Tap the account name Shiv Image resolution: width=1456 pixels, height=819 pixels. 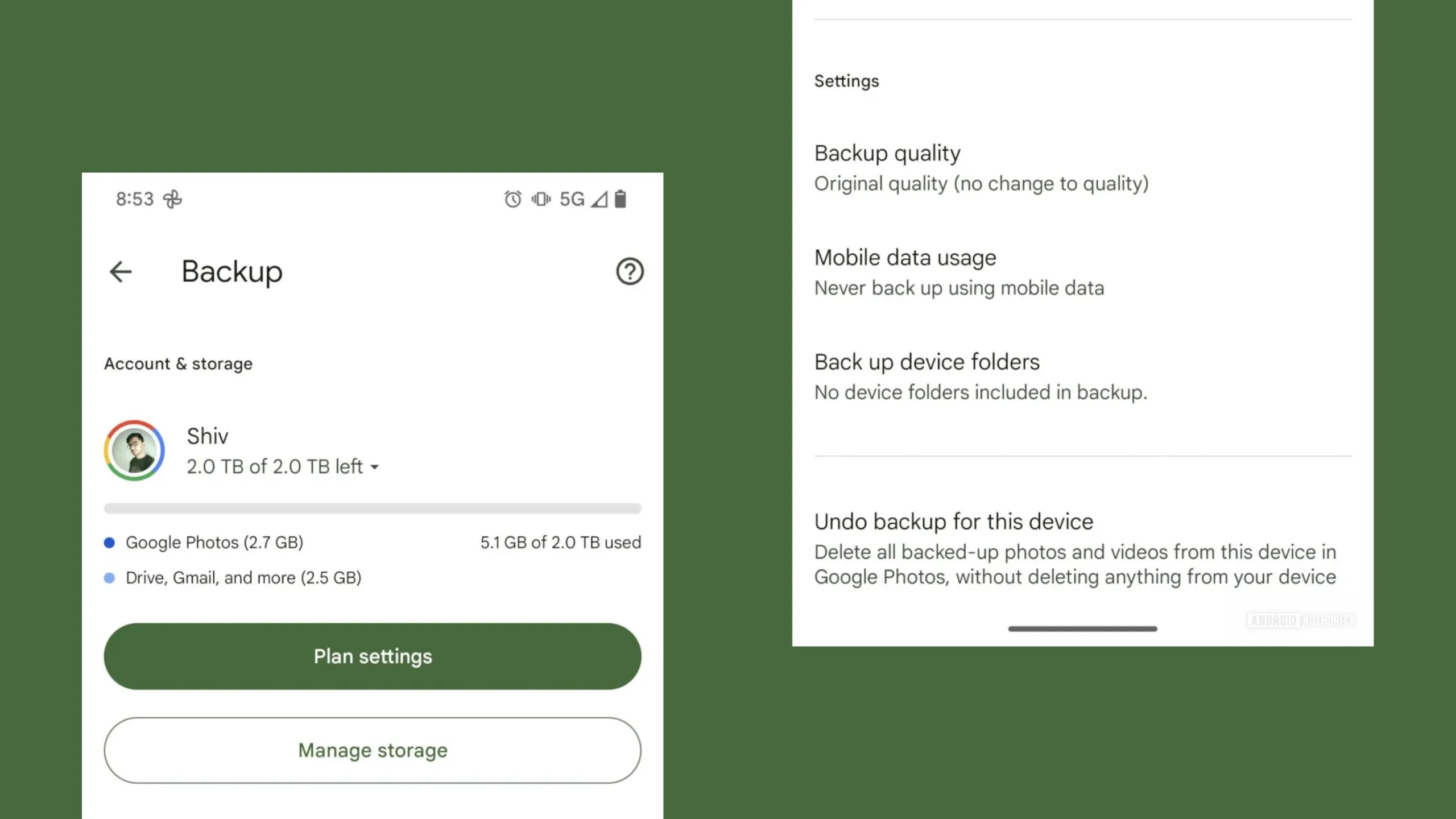click(x=208, y=436)
